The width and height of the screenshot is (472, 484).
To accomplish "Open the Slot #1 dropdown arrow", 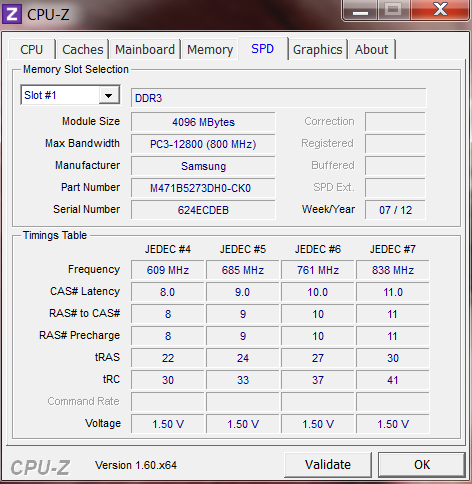I will click(x=109, y=96).
